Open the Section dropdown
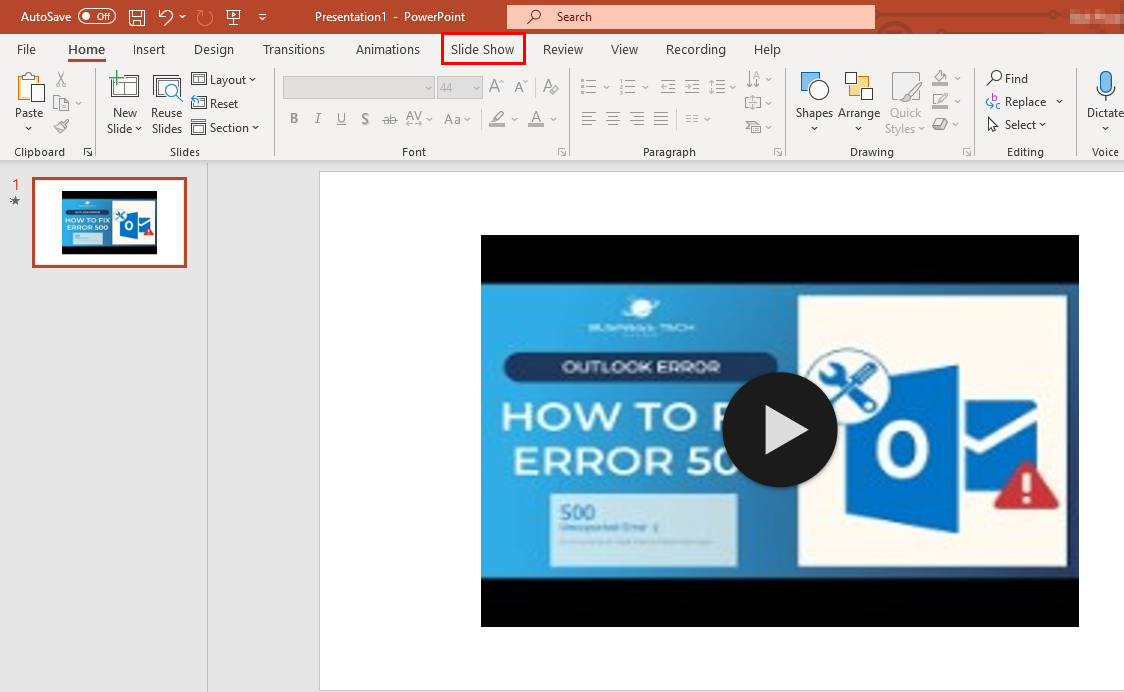This screenshot has width=1124, height=692. click(225, 128)
